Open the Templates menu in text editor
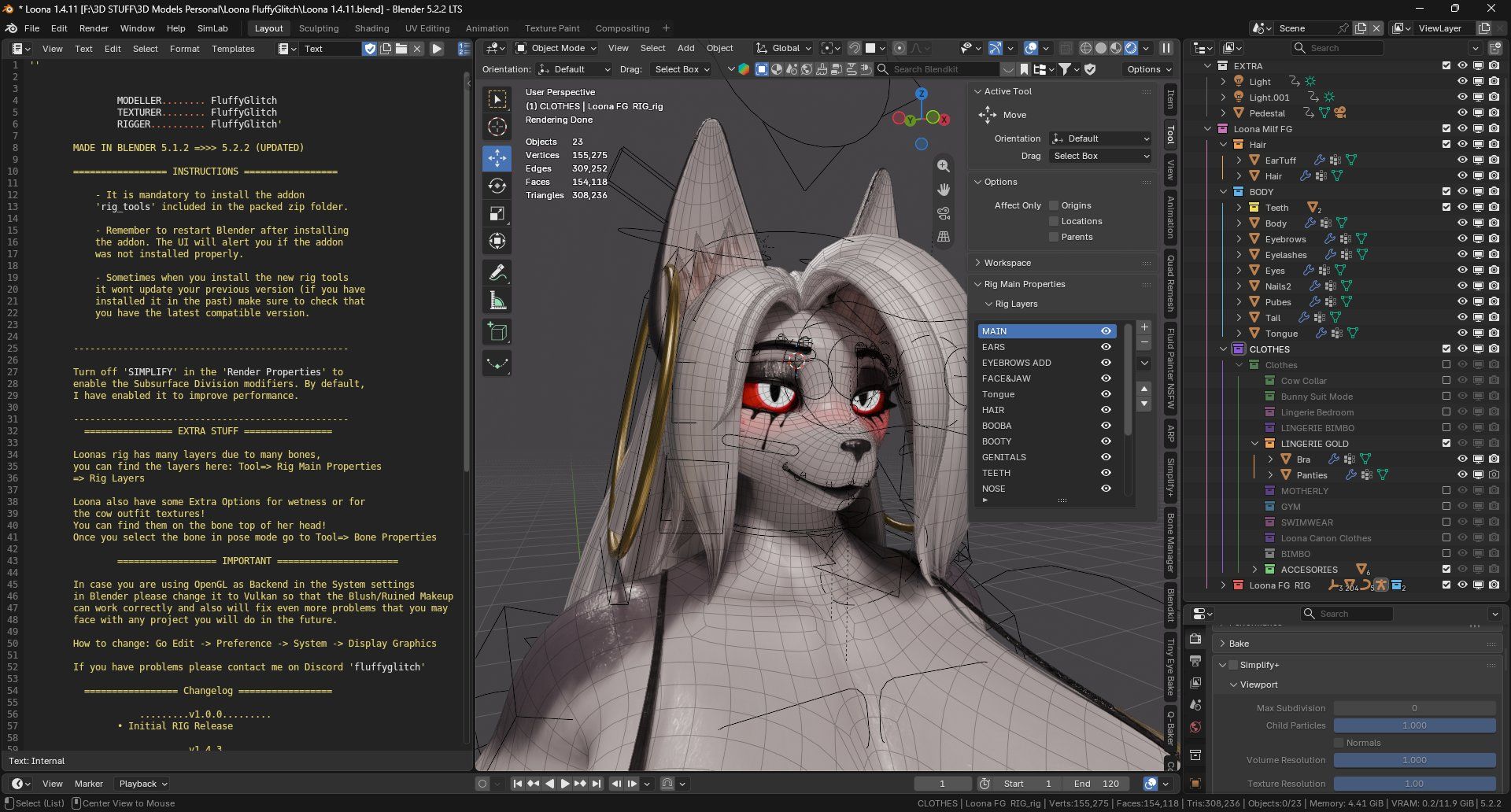The image size is (1511, 812). [233, 49]
